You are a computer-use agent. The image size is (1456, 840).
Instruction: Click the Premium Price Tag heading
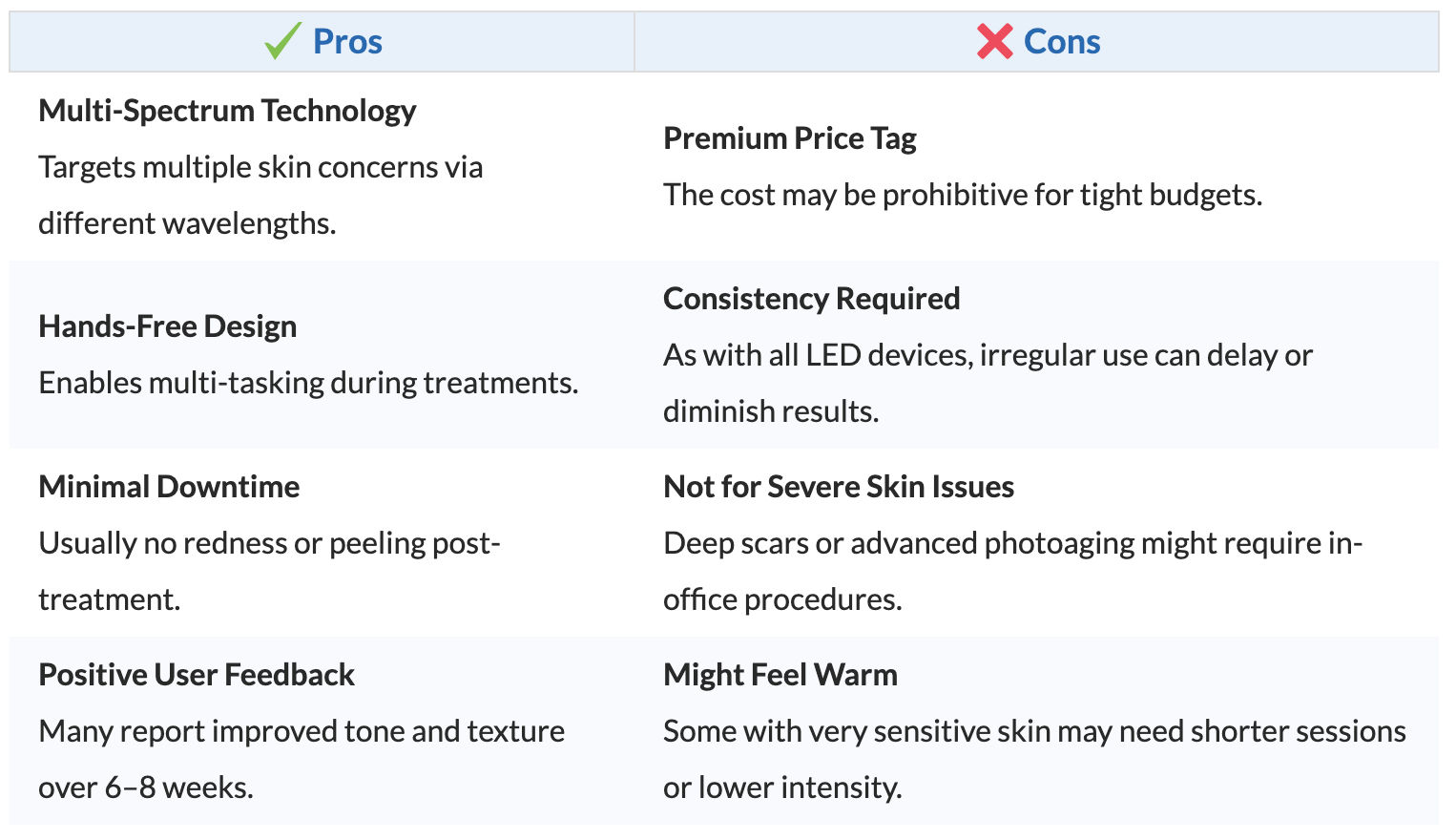click(790, 138)
